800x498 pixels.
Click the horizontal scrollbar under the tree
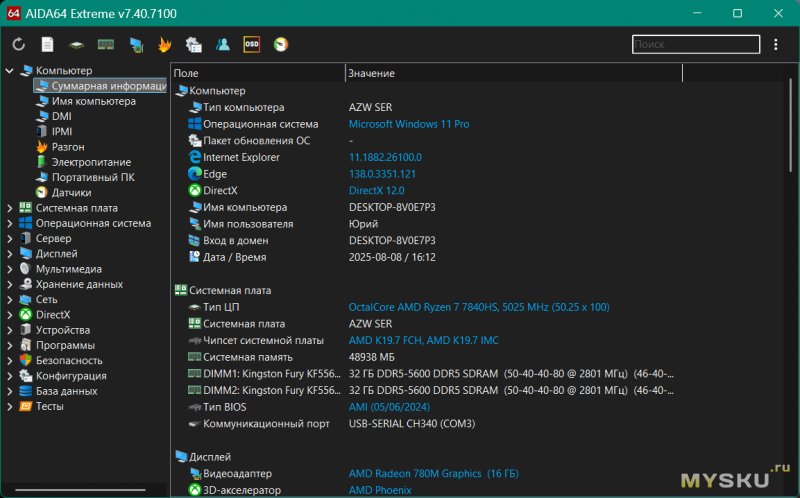81,490
